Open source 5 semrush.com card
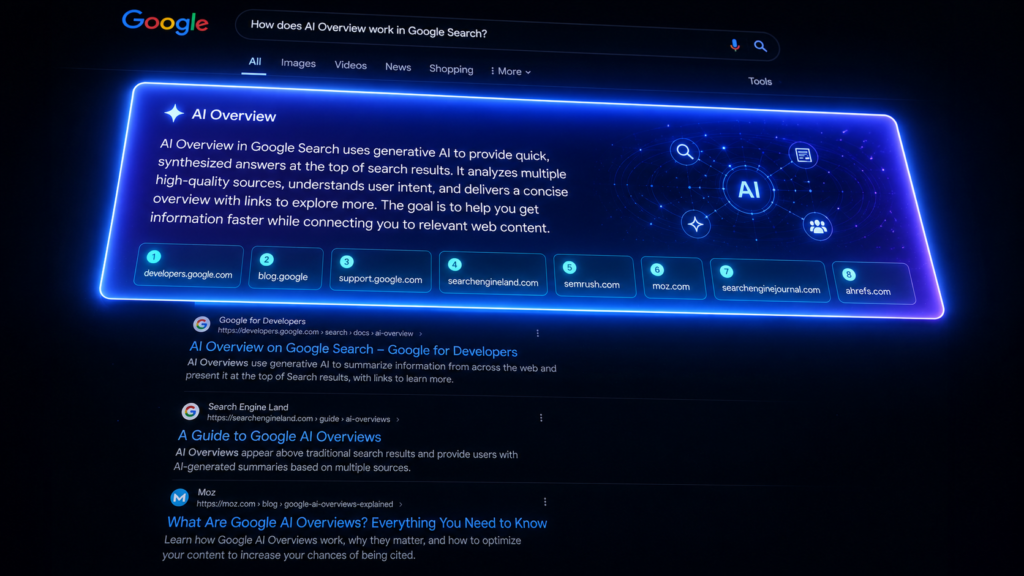 click(x=594, y=276)
